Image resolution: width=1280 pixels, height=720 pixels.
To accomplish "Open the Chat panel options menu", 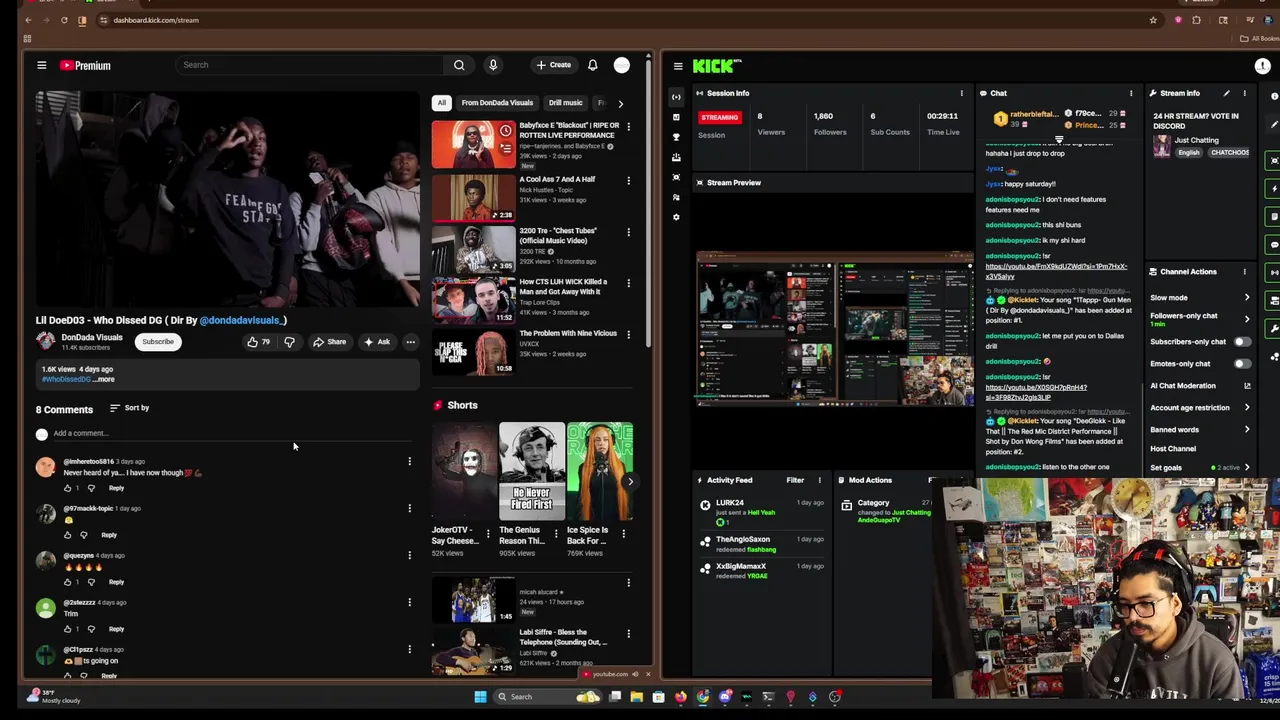I will (x=1131, y=94).
